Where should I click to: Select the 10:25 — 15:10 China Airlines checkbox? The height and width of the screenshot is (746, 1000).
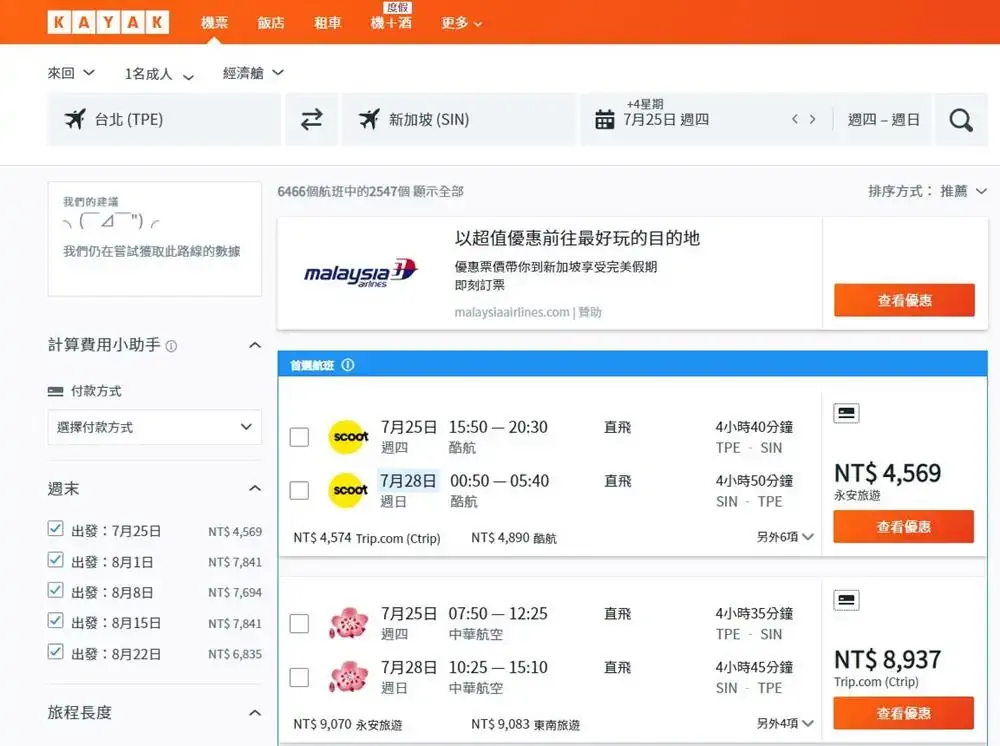[299, 677]
